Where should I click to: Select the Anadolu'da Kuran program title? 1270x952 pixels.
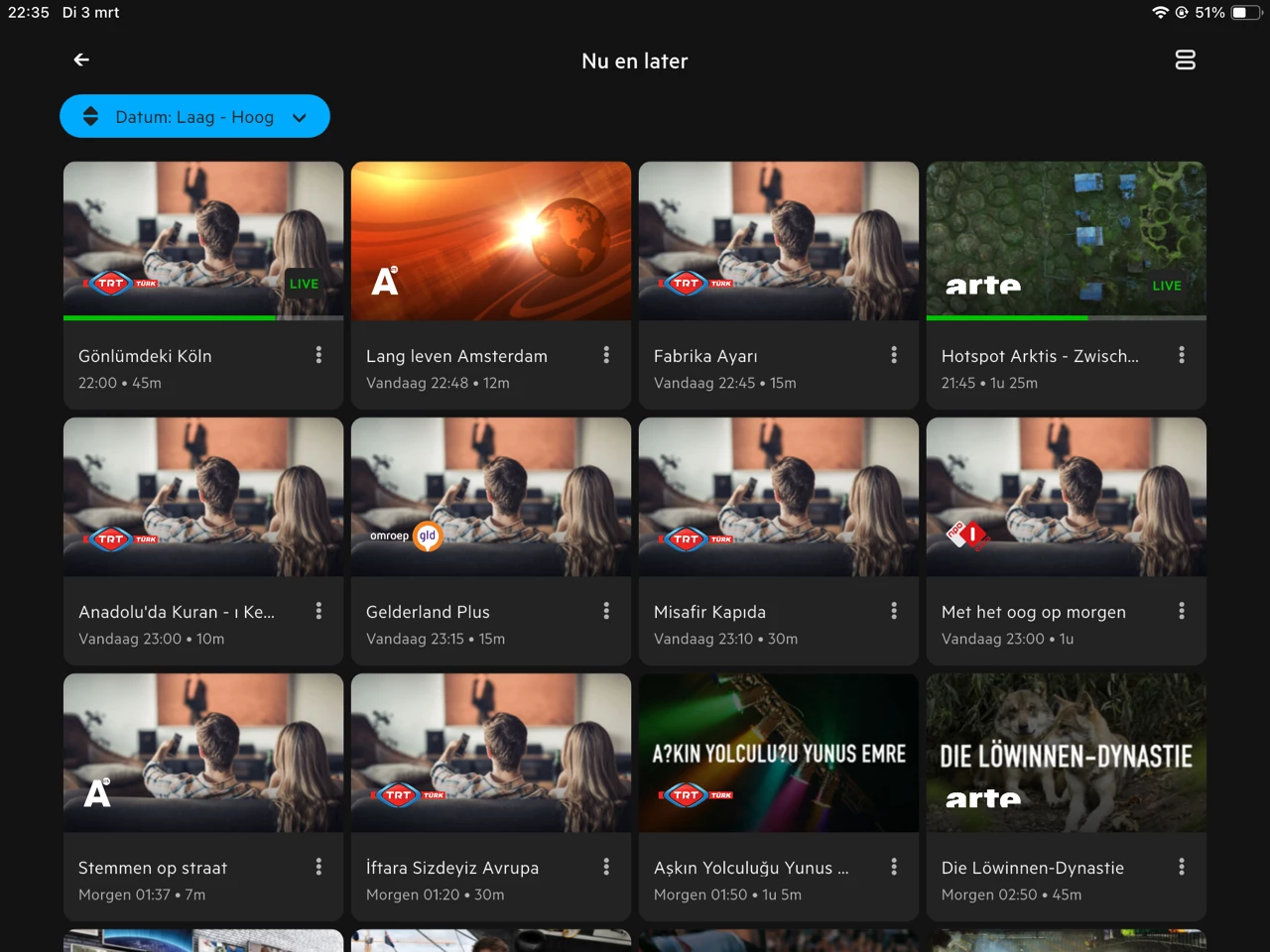[177, 612]
